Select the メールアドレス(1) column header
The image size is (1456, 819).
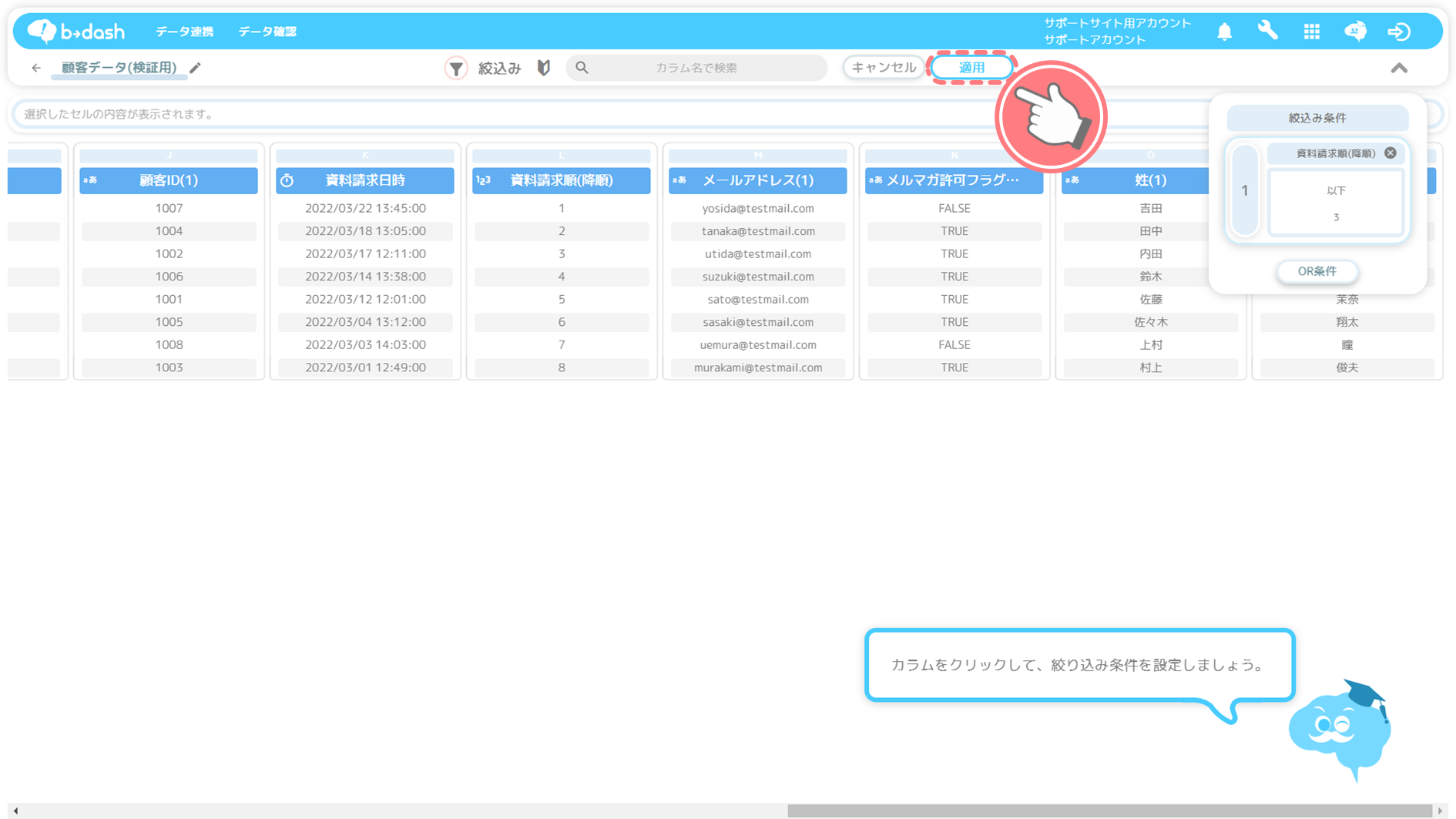tap(758, 180)
